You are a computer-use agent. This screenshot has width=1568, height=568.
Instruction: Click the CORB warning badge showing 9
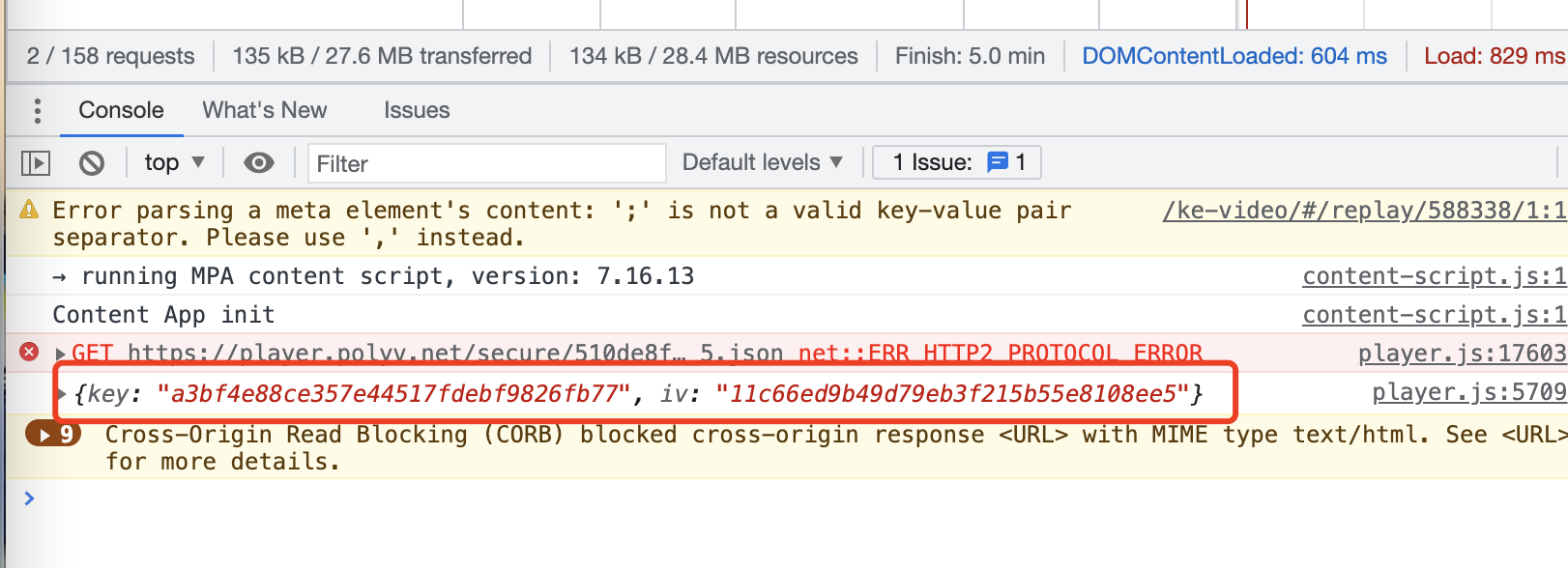53,435
